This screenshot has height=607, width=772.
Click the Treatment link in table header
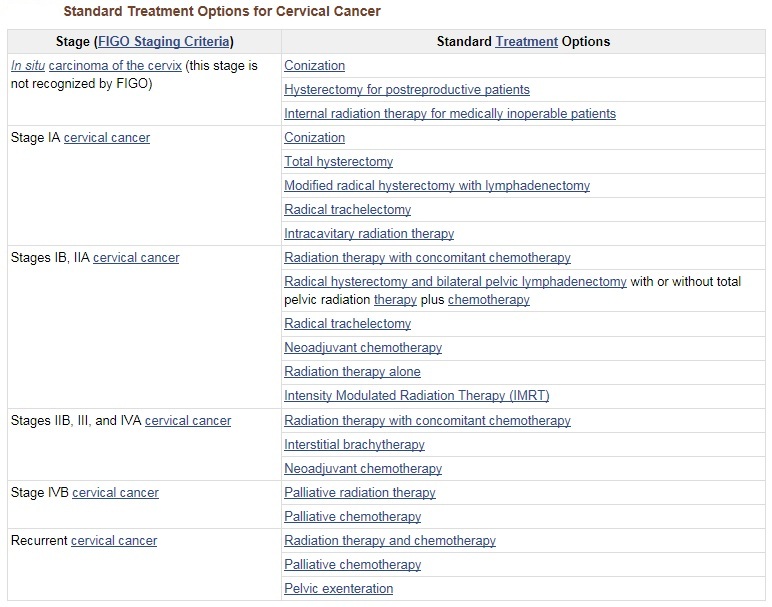[526, 41]
